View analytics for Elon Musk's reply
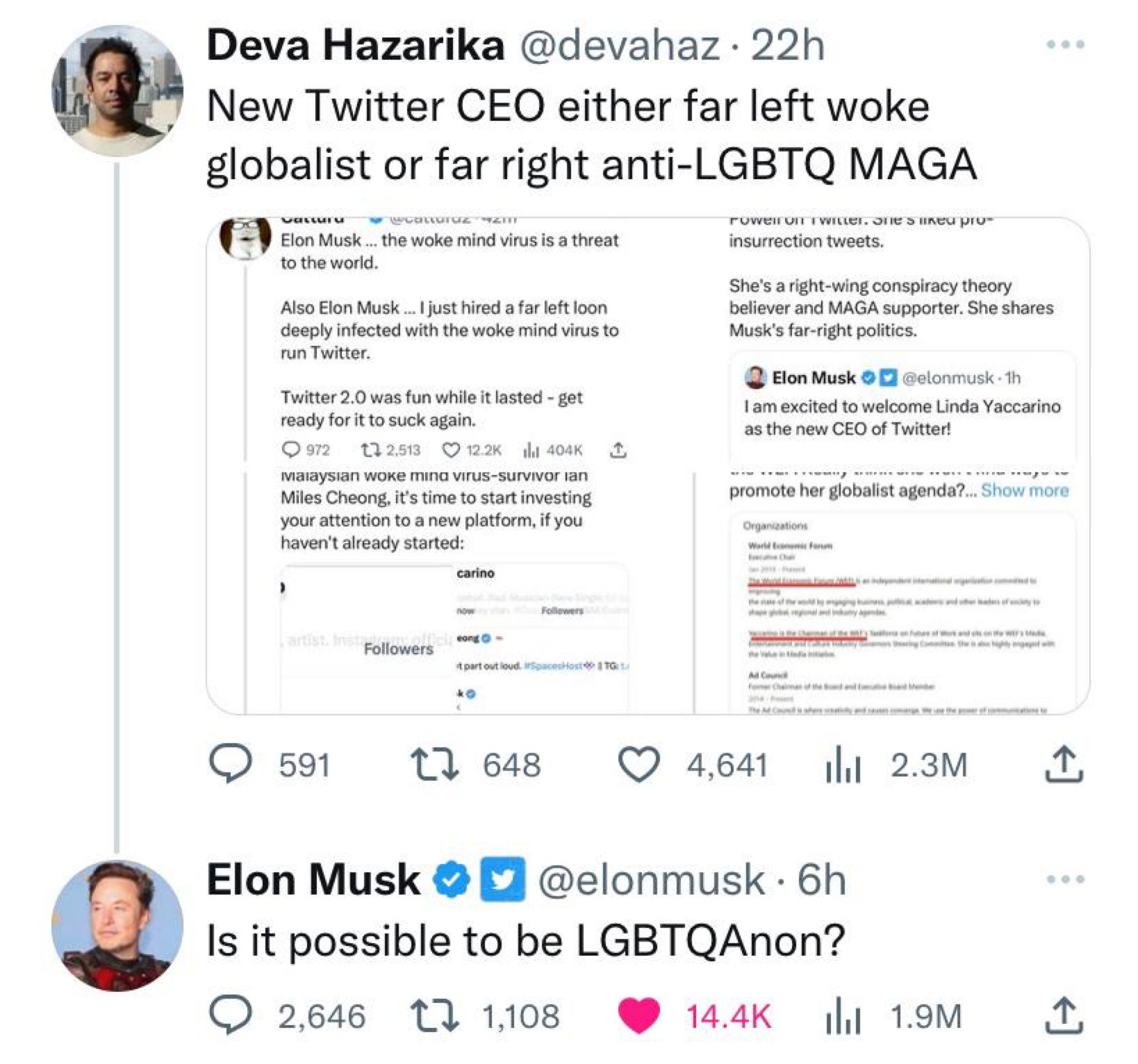1138x1064 pixels. (843, 1017)
